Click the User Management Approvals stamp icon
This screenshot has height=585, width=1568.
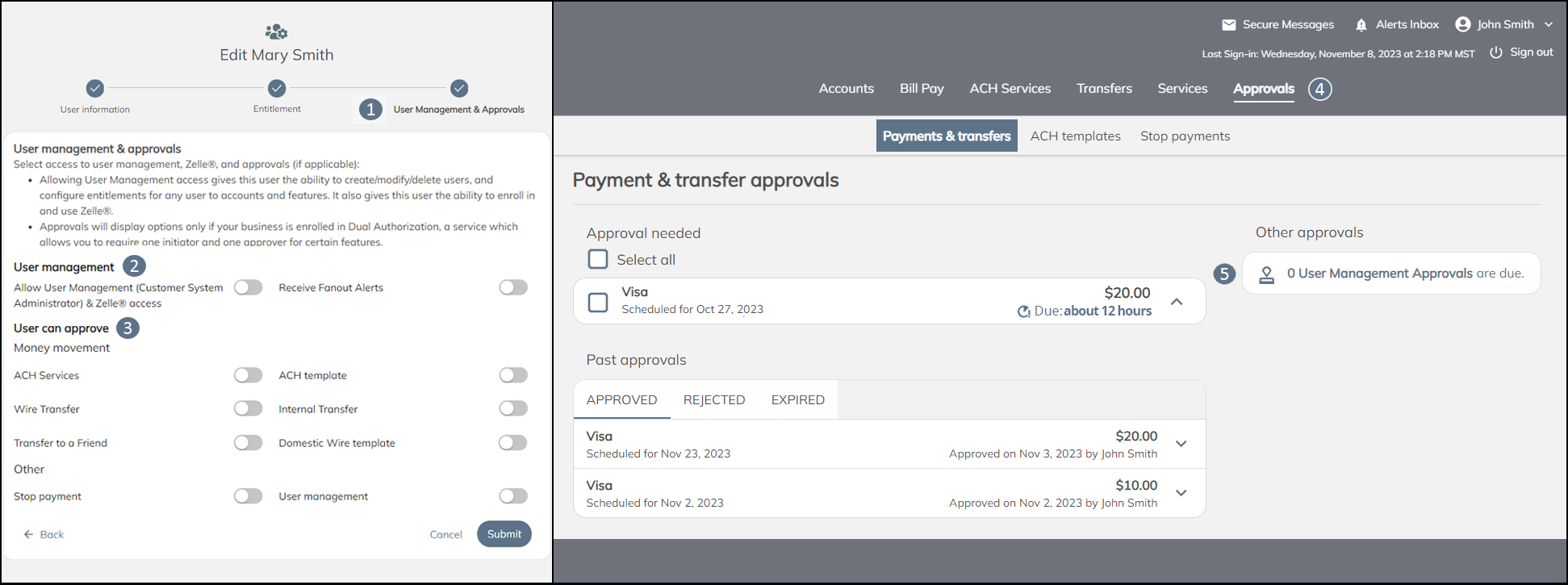[x=1267, y=274]
